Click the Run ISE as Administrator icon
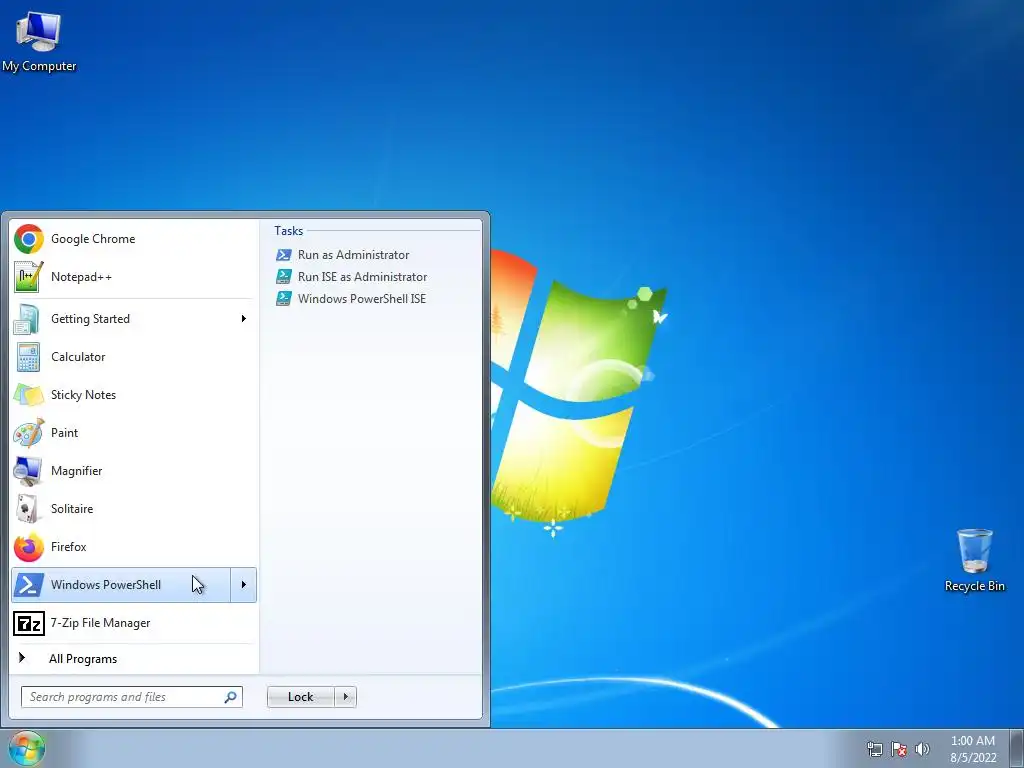 (x=283, y=277)
